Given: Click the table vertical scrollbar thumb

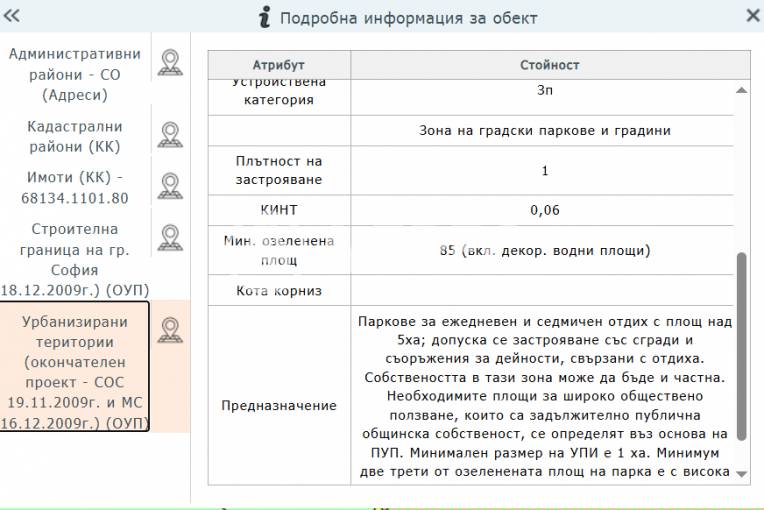Looking at the screenshot, I should coord(742,347).
